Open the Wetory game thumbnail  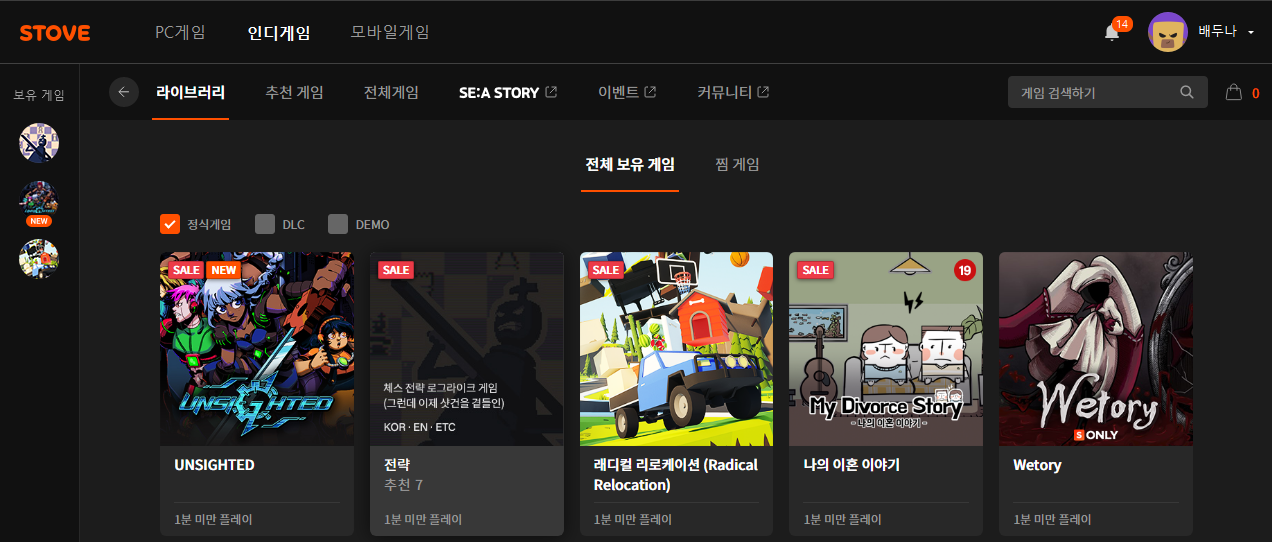click(x=1095, y=348)
